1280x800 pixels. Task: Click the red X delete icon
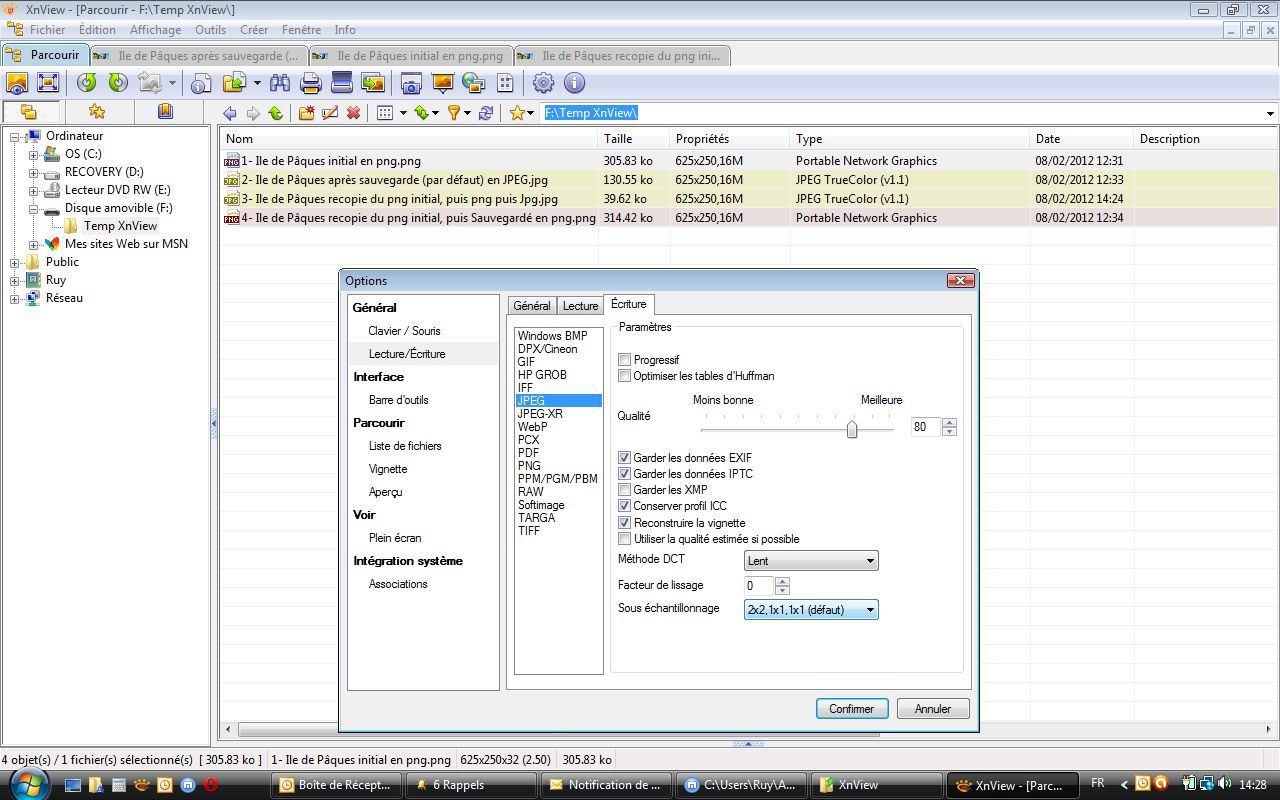tap(353, 113)
